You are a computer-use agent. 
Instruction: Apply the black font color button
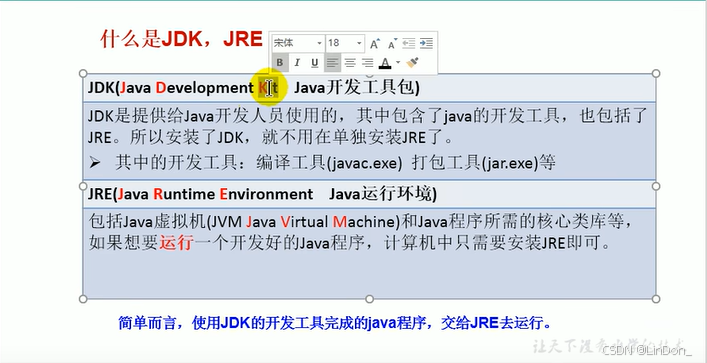(385, 62)
